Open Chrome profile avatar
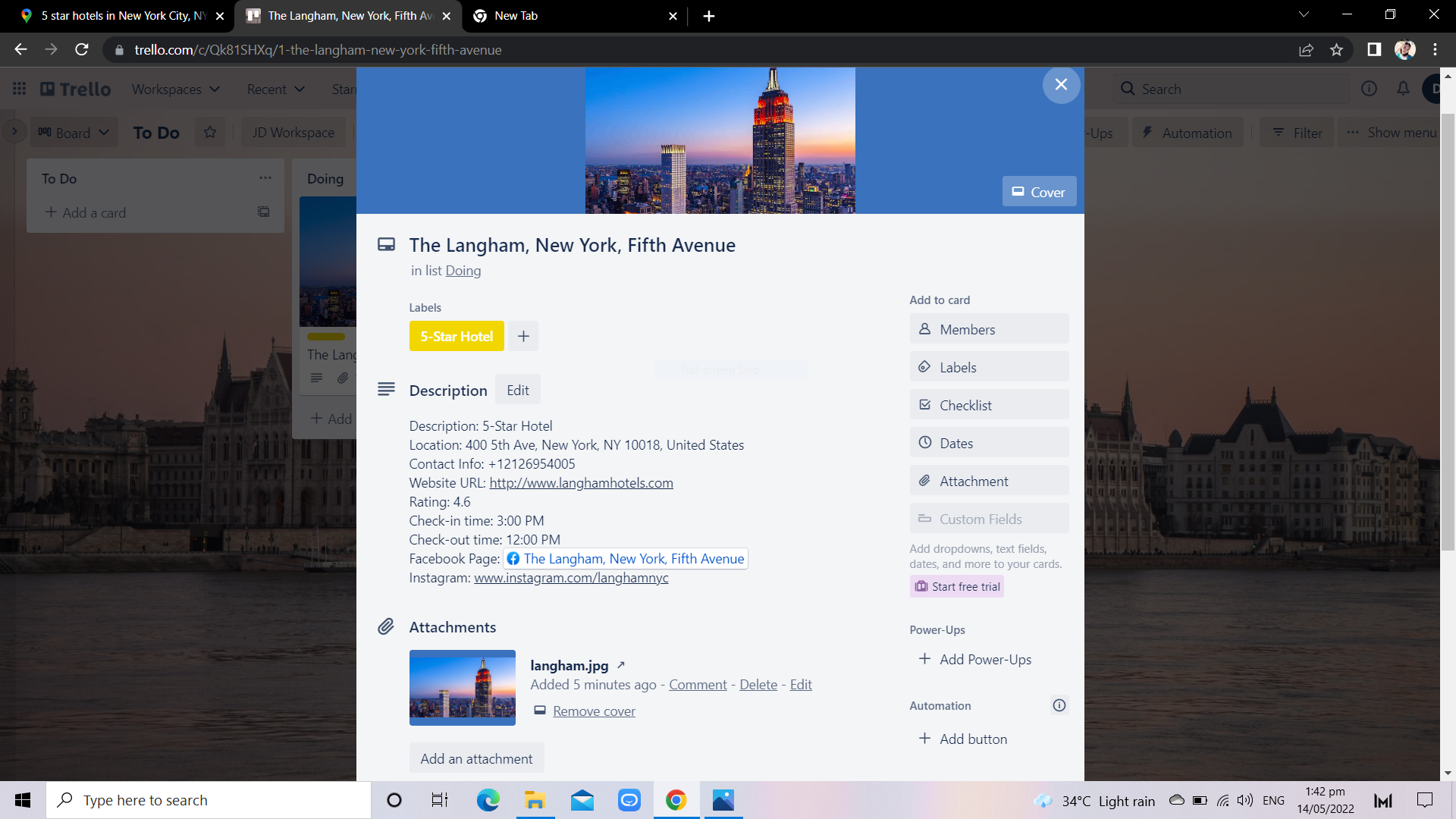The image size is (1456, 819). (x=1404, y=49)
